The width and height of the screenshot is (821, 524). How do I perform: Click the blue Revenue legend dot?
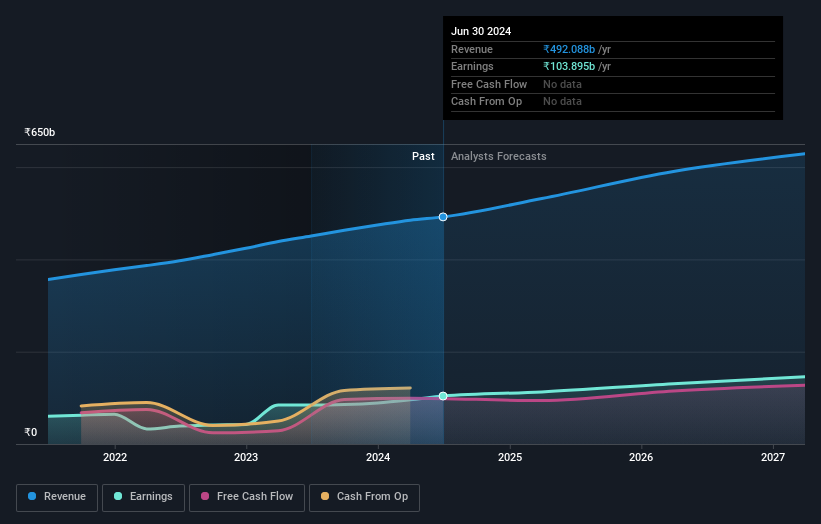pos(32,496)
